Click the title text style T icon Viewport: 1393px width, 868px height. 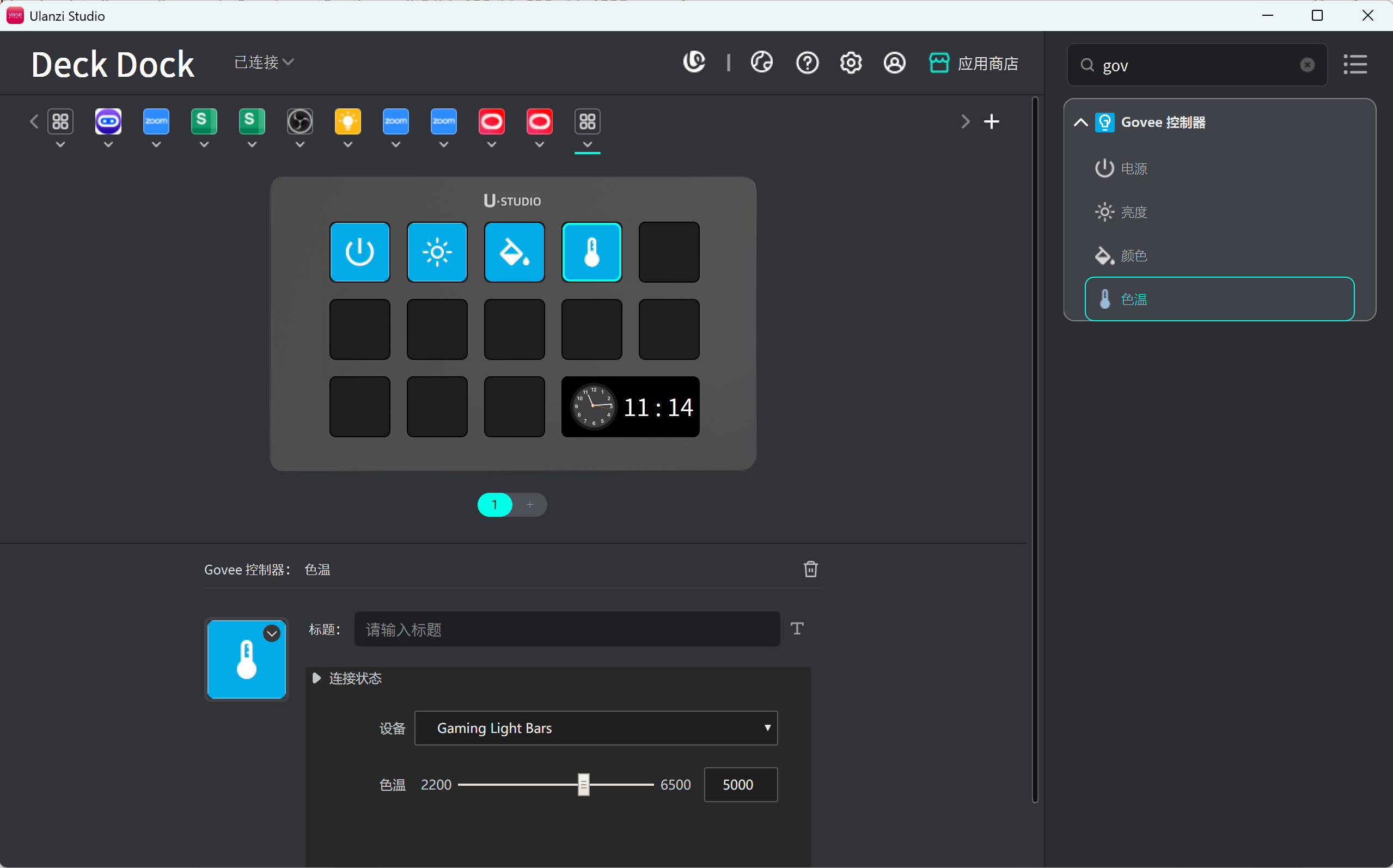click(x=796, y=628)
